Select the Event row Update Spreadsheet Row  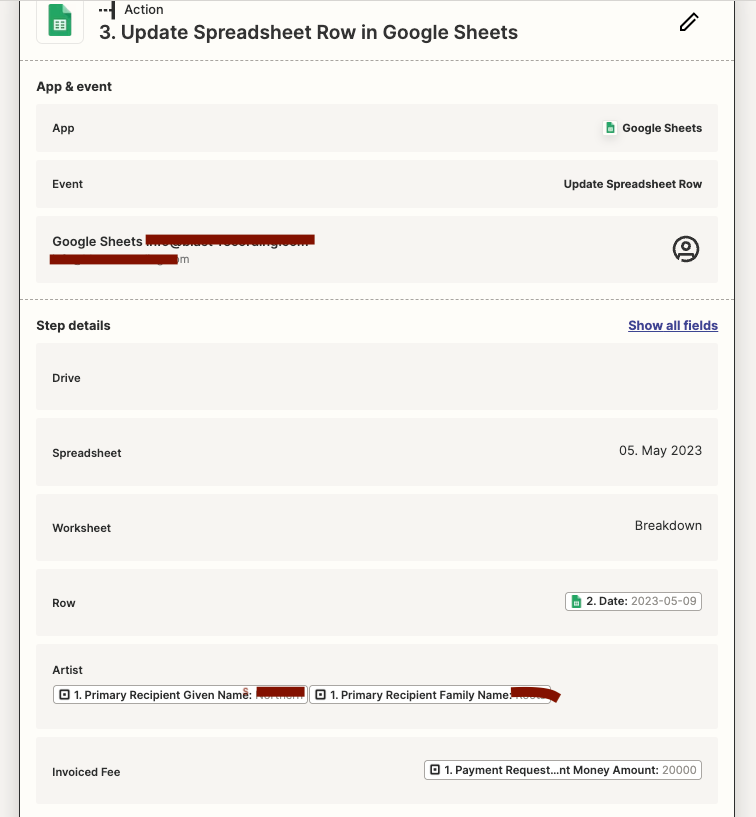[x=377, y=184]
